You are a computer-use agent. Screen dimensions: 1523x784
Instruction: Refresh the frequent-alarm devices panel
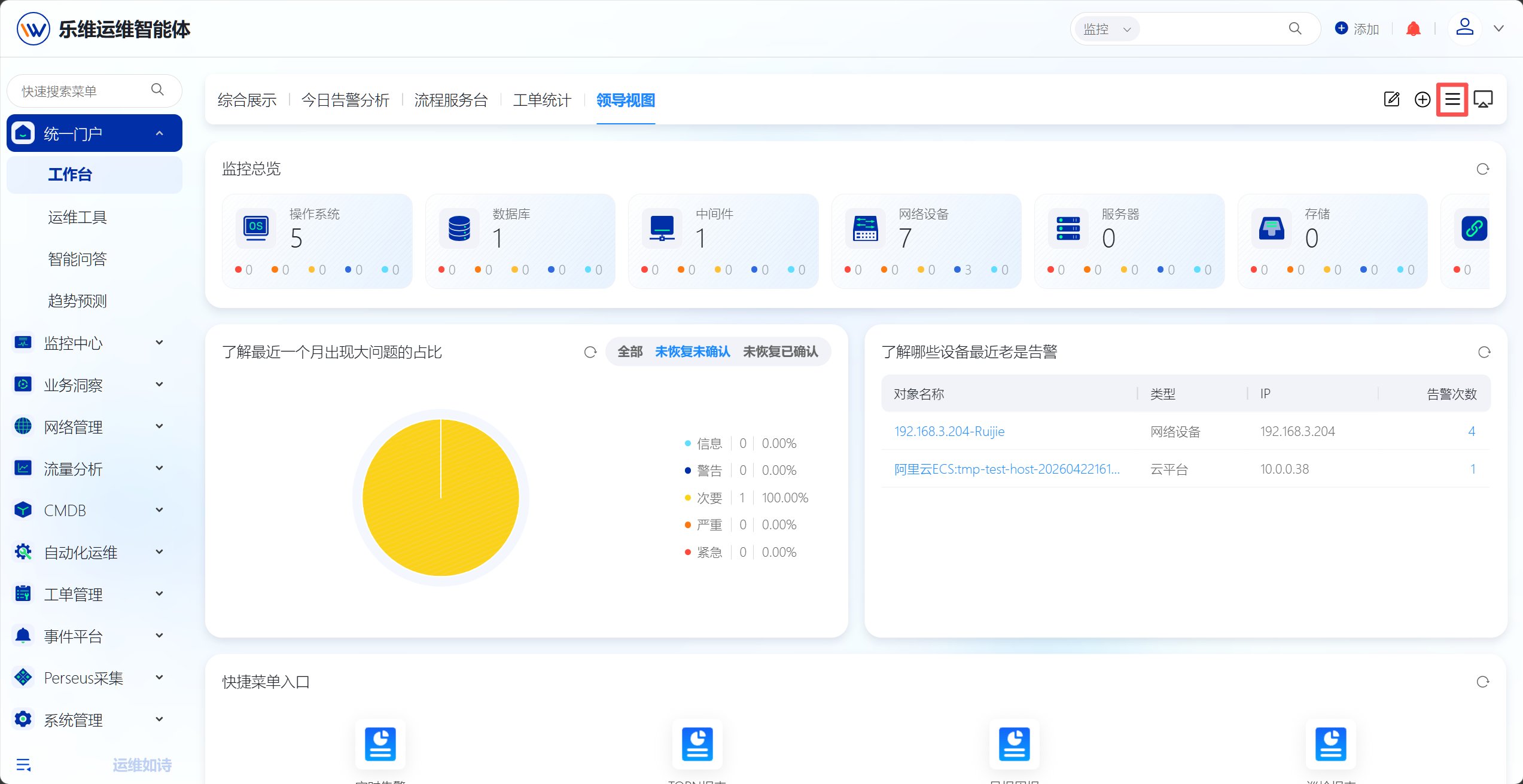point(1484,352)
